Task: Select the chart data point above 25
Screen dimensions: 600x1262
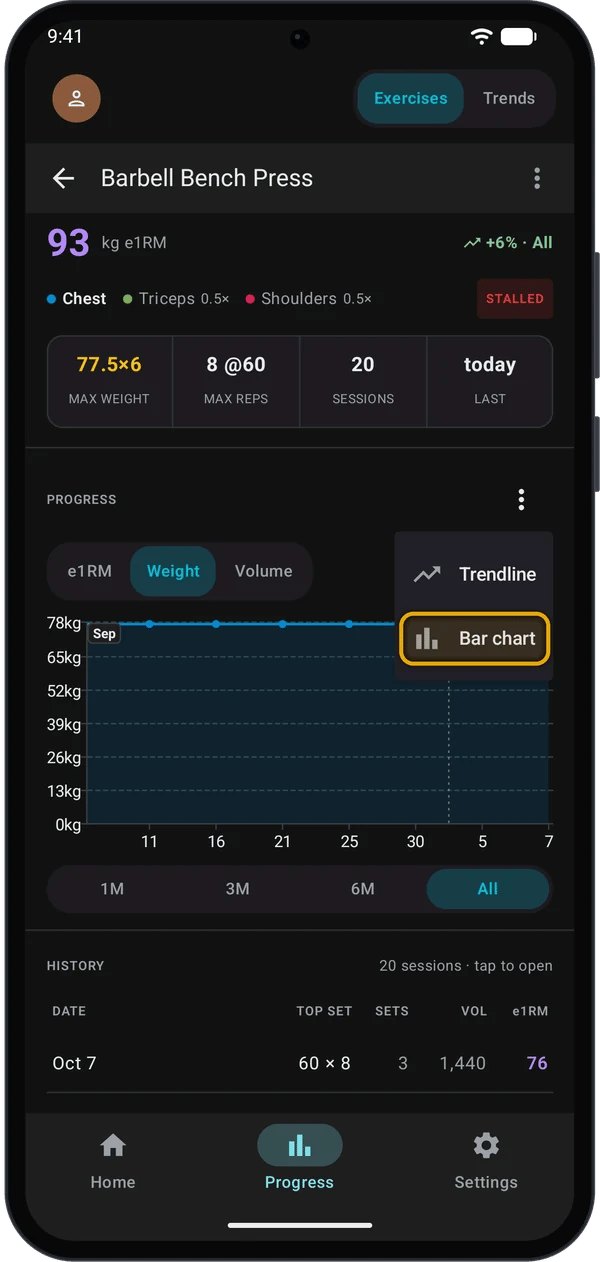Action: [349, 624]
